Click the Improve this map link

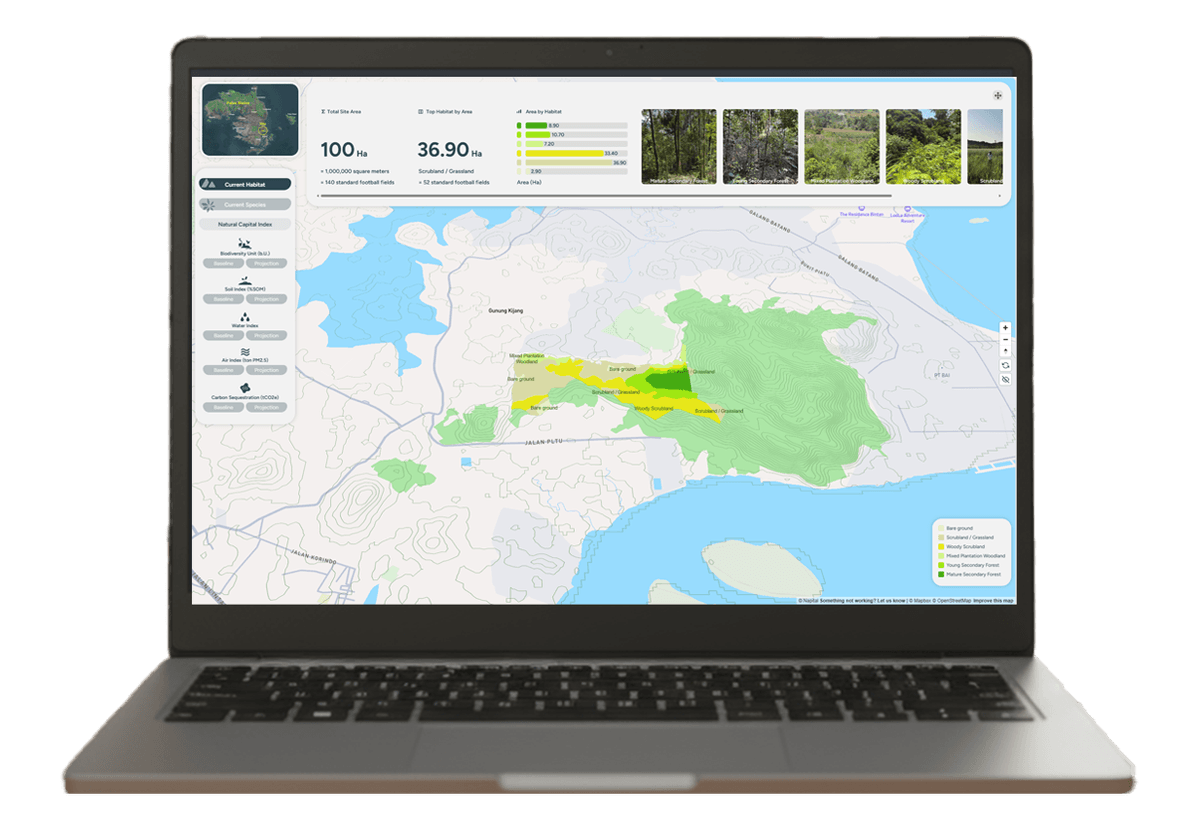pos(993,601)
